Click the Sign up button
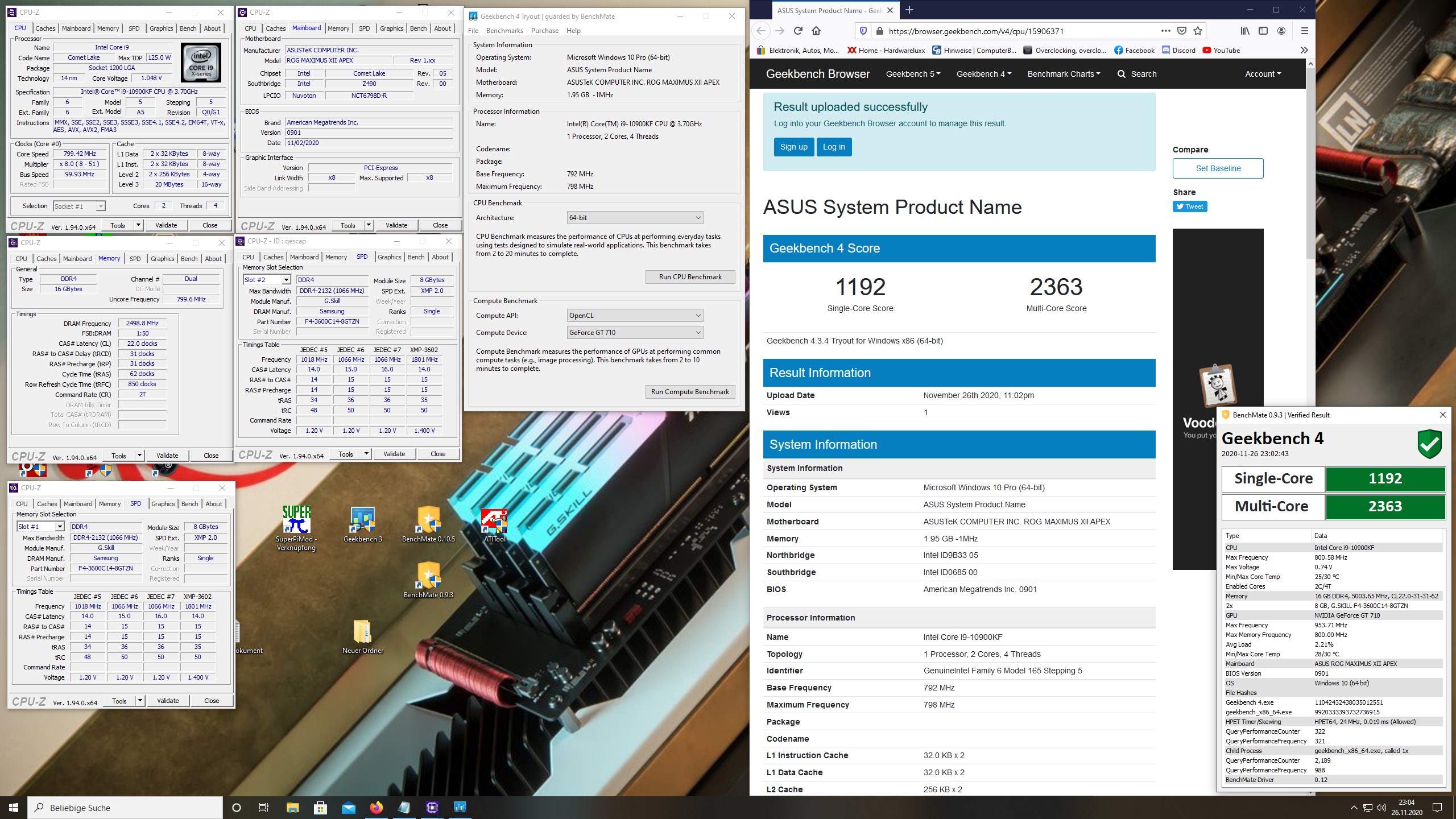 point(794,147)
